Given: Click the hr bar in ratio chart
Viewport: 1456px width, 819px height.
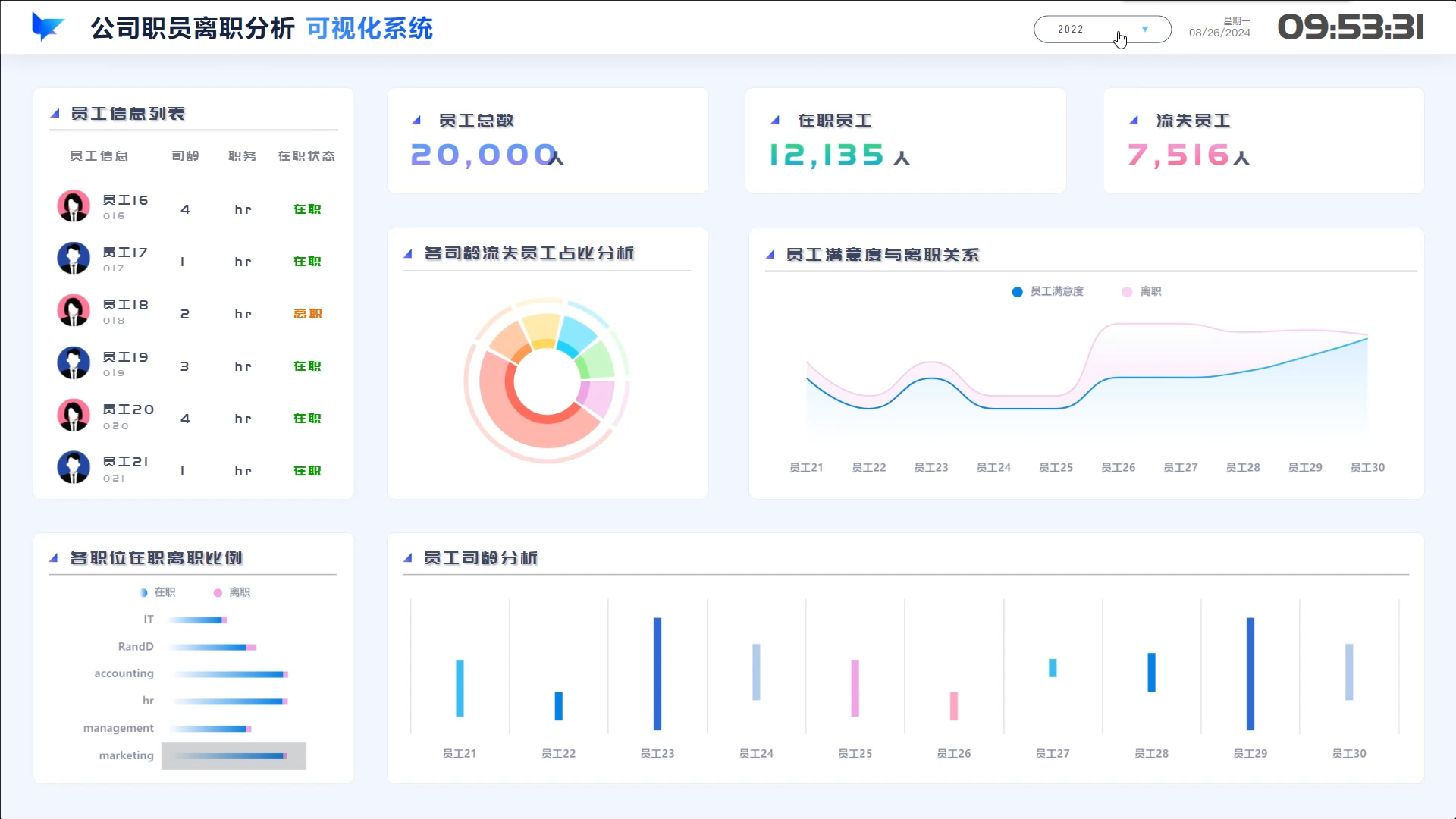Looking at the screenshot, I should (x=231, y=701).
